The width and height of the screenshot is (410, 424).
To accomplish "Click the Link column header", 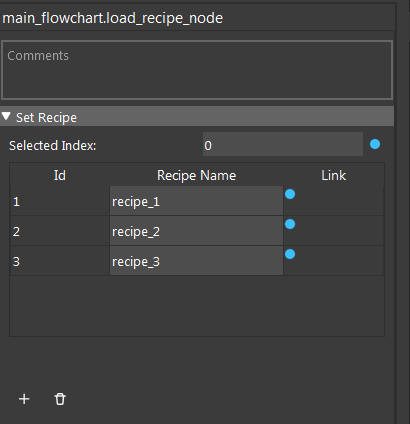I will (x=333, y=175).
